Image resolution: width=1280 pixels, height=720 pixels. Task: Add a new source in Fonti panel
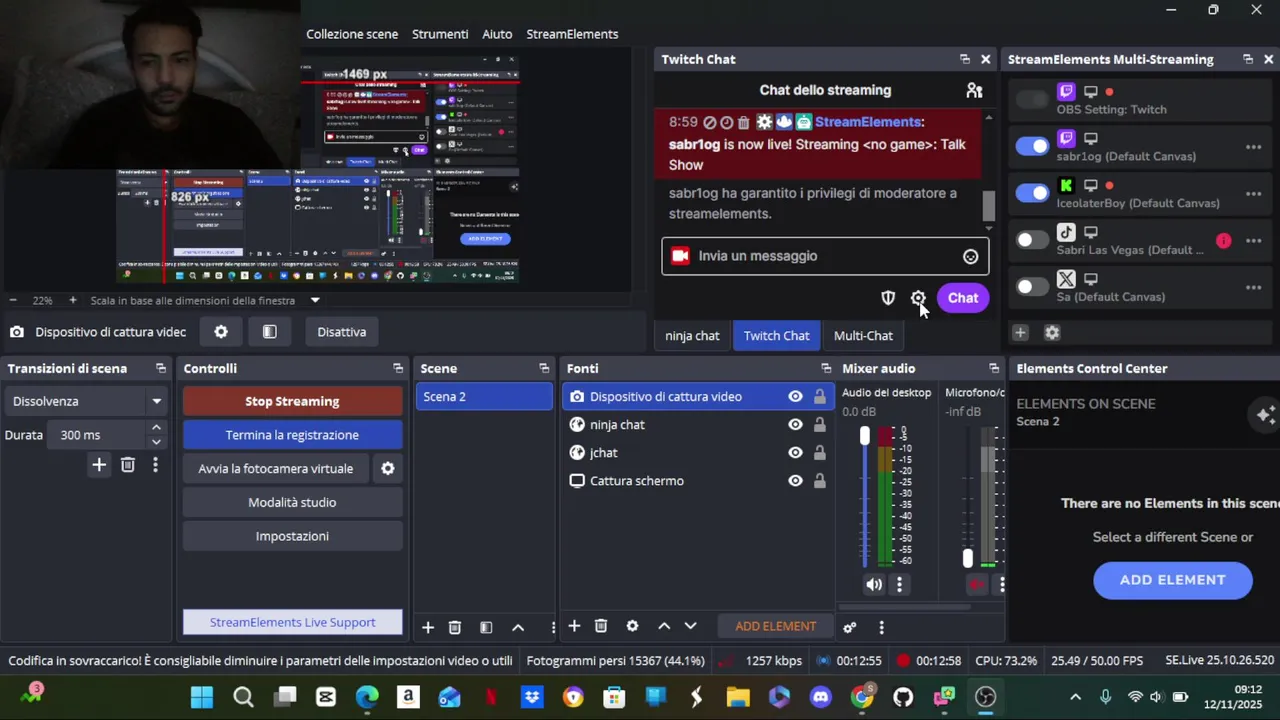point(574,626)
